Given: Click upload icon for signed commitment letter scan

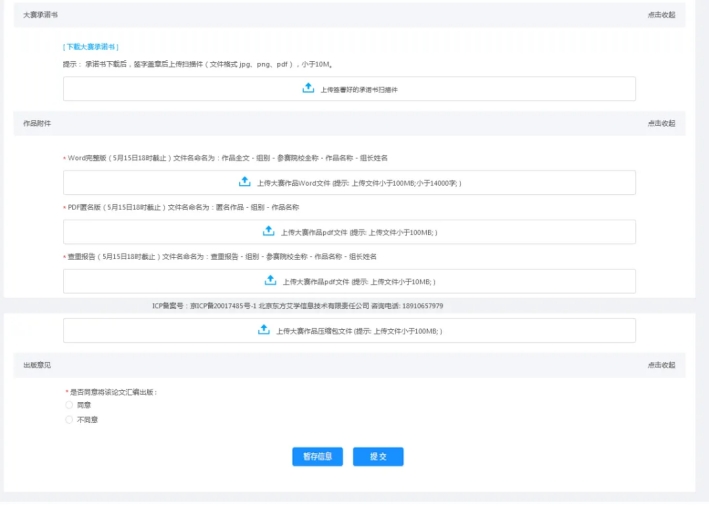Looking at the screenshot, I should tap(308, 89).
